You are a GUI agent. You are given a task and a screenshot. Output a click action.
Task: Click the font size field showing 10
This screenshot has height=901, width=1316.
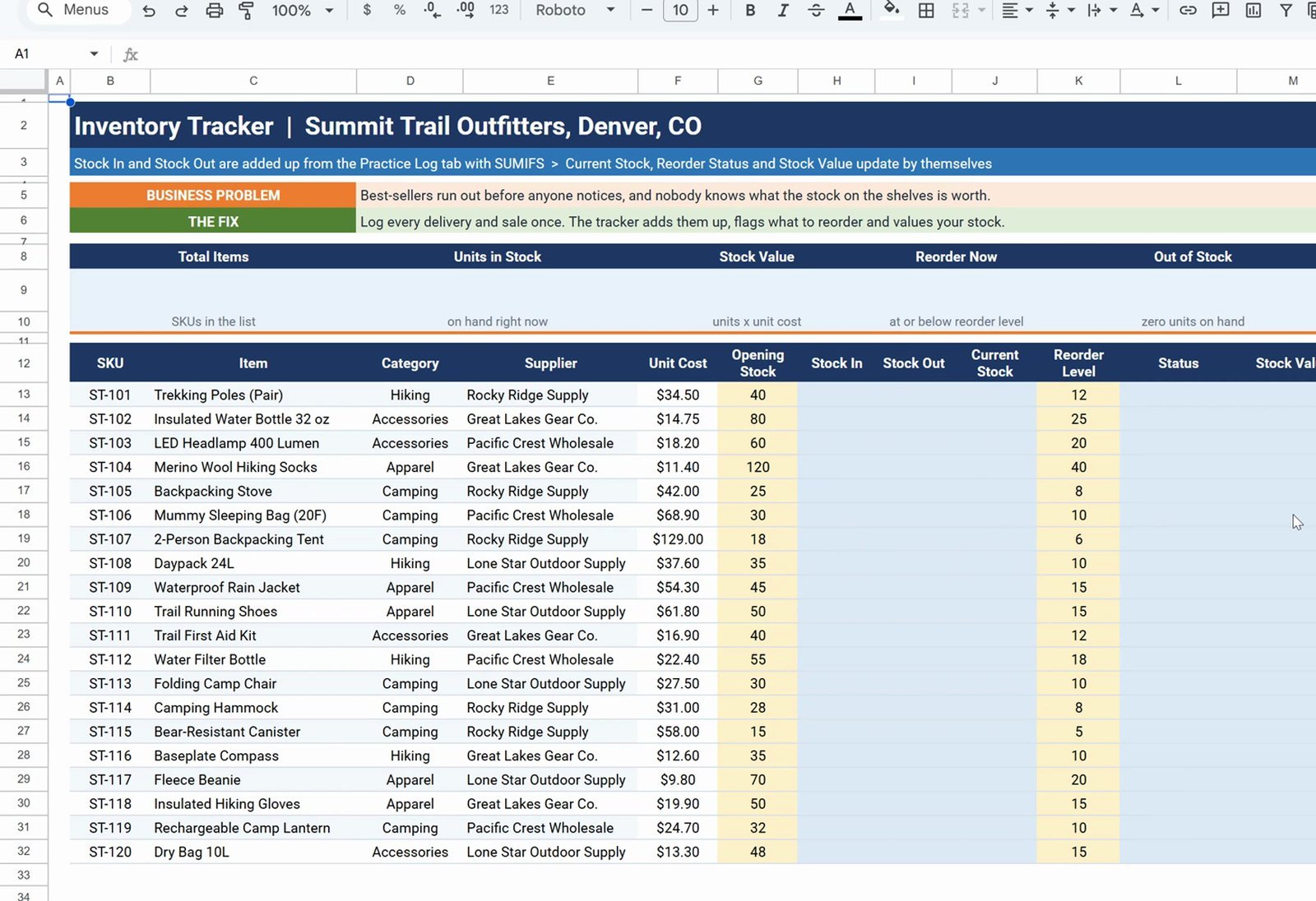(680, 10)
